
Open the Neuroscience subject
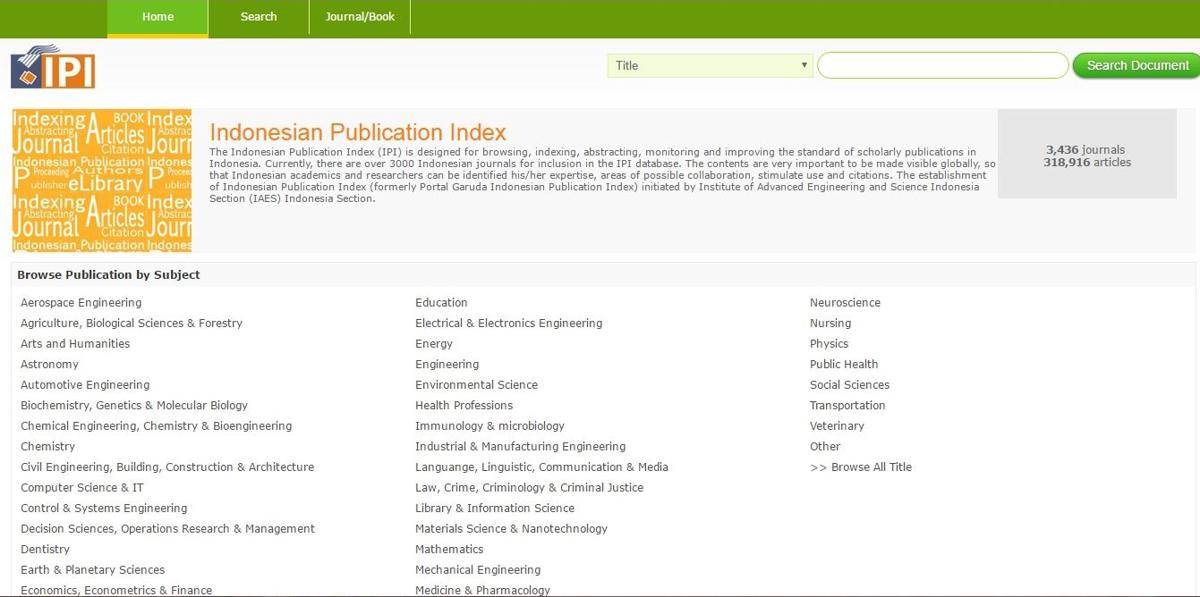(845, 303)
